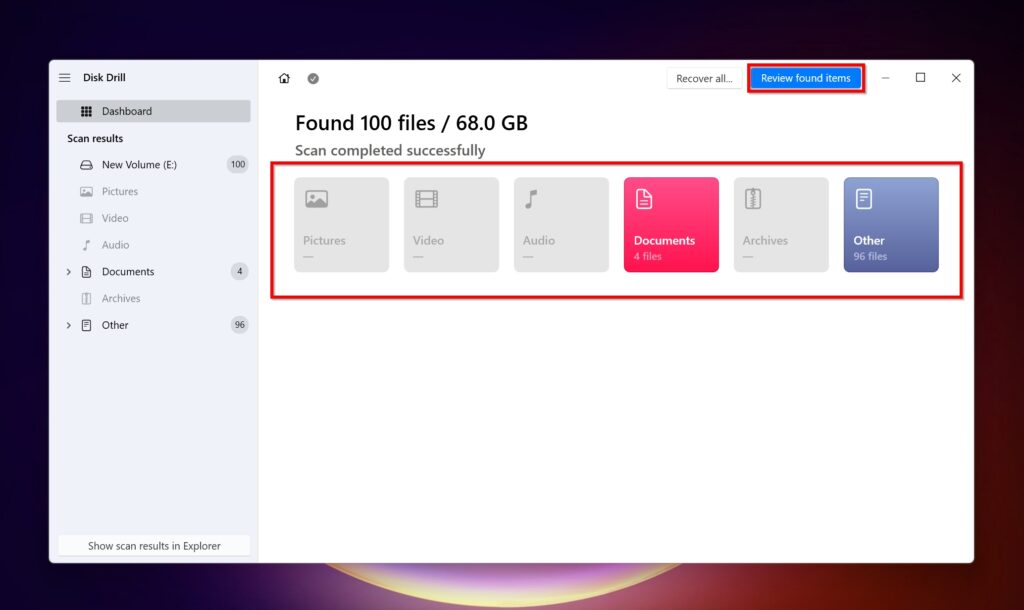Expand the Other entry in the sidebar
The height and width of the screenshot is (610, 1024).
pyautogui.click(x=68, y=324)
